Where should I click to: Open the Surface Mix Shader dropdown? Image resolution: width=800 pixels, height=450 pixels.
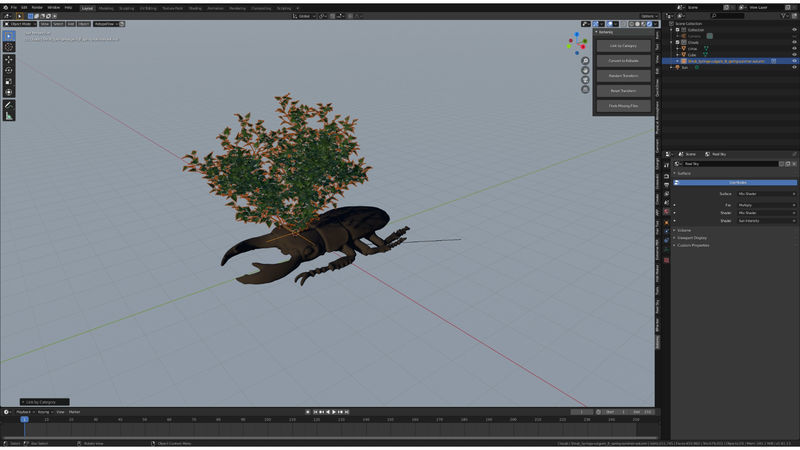click(766, 194)
